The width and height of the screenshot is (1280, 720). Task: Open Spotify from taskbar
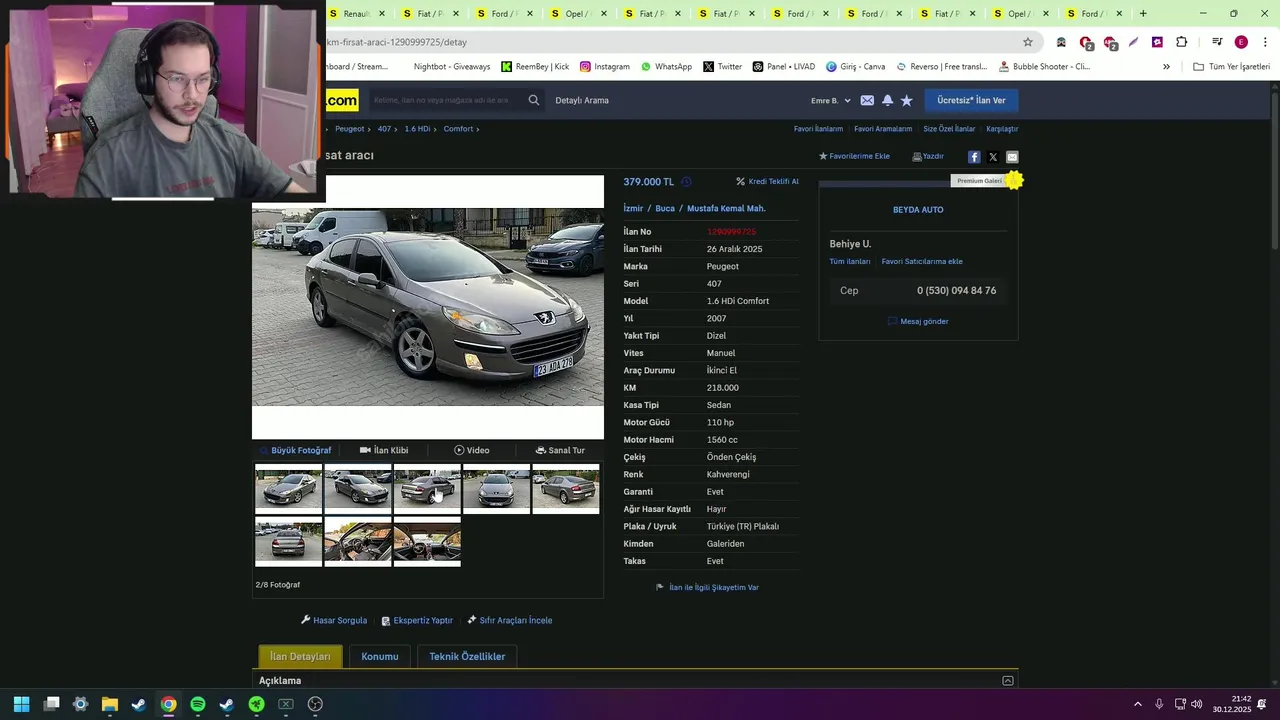(x=198, y=704)
